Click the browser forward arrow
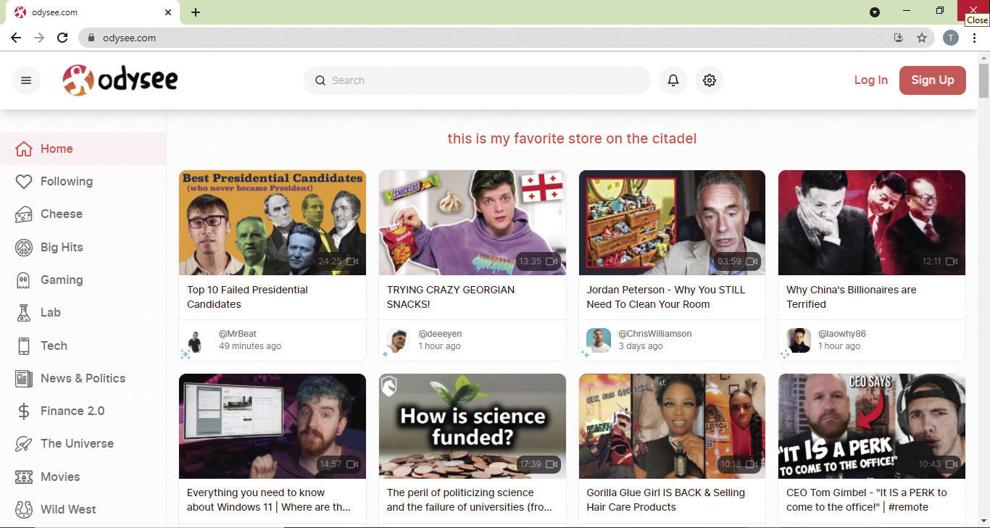The width and height of the screenshot is (990, 528). [39, 38]
